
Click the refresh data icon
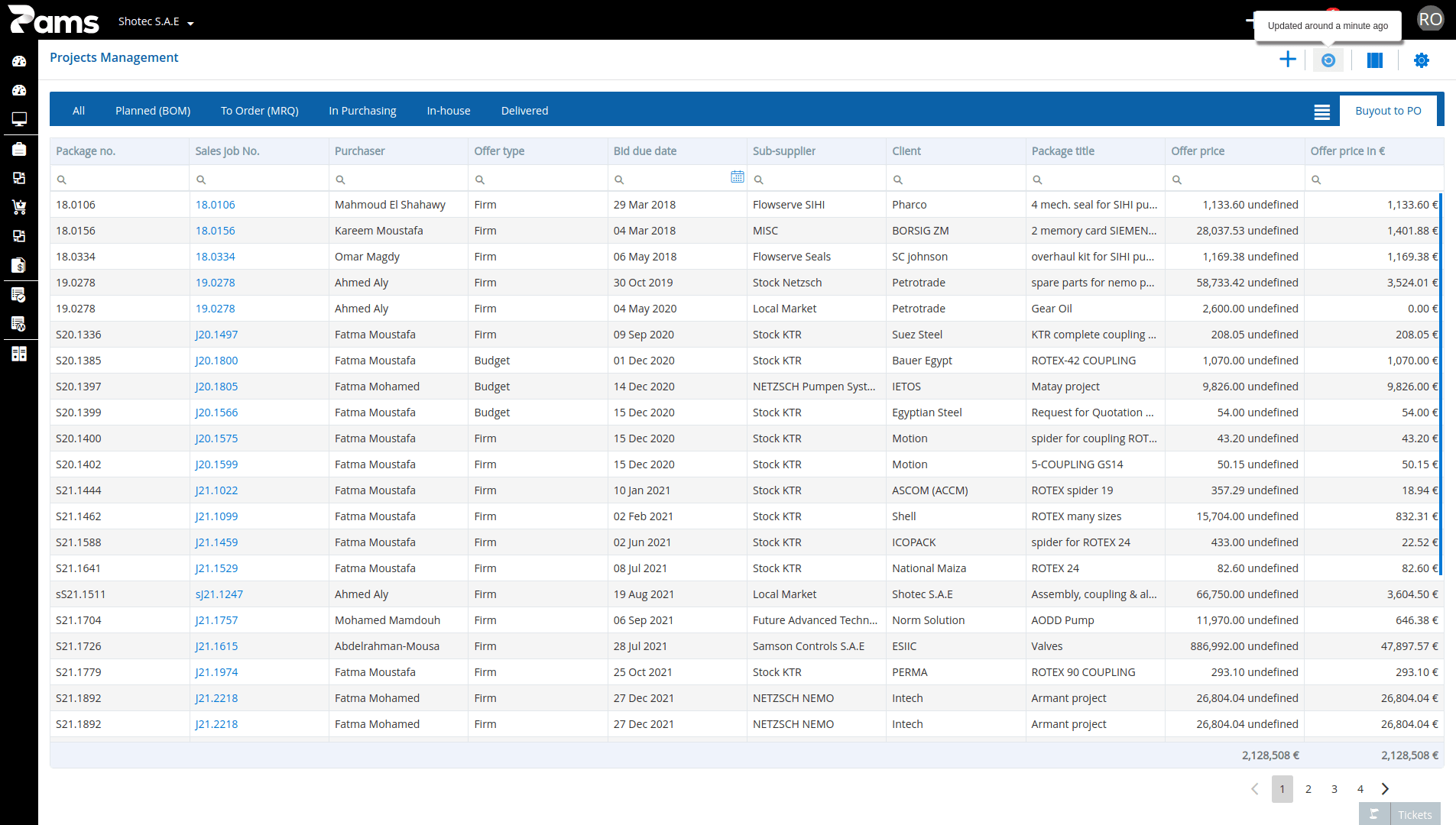1328,60
